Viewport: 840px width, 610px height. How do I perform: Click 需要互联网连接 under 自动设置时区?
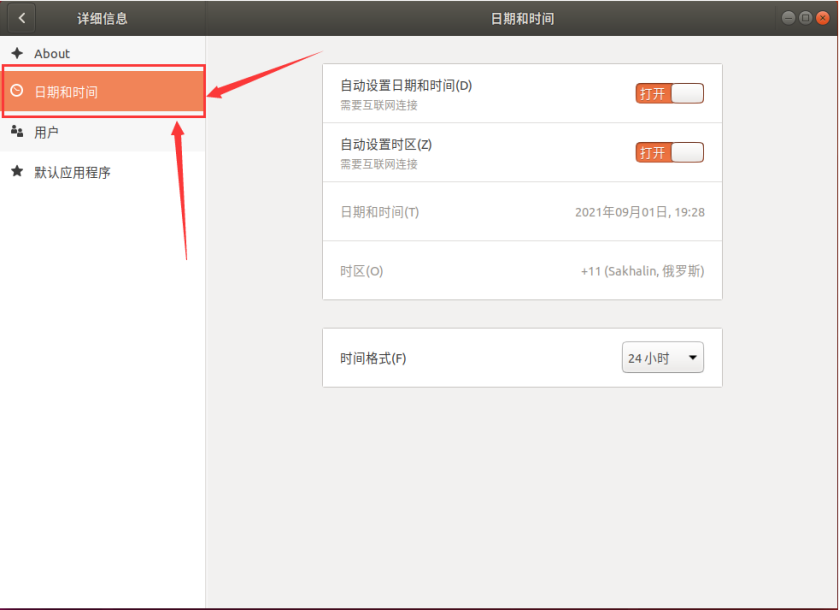[x=379, y=164]
